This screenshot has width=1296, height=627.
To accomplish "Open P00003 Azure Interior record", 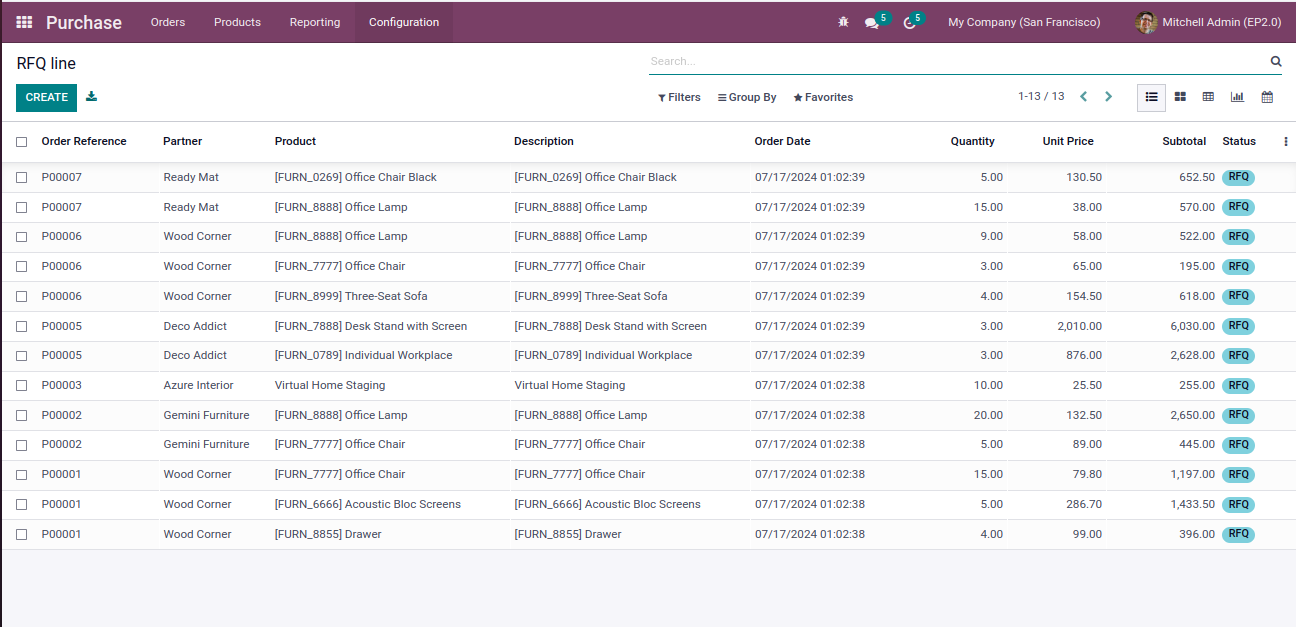I will (x=648, y=385).
